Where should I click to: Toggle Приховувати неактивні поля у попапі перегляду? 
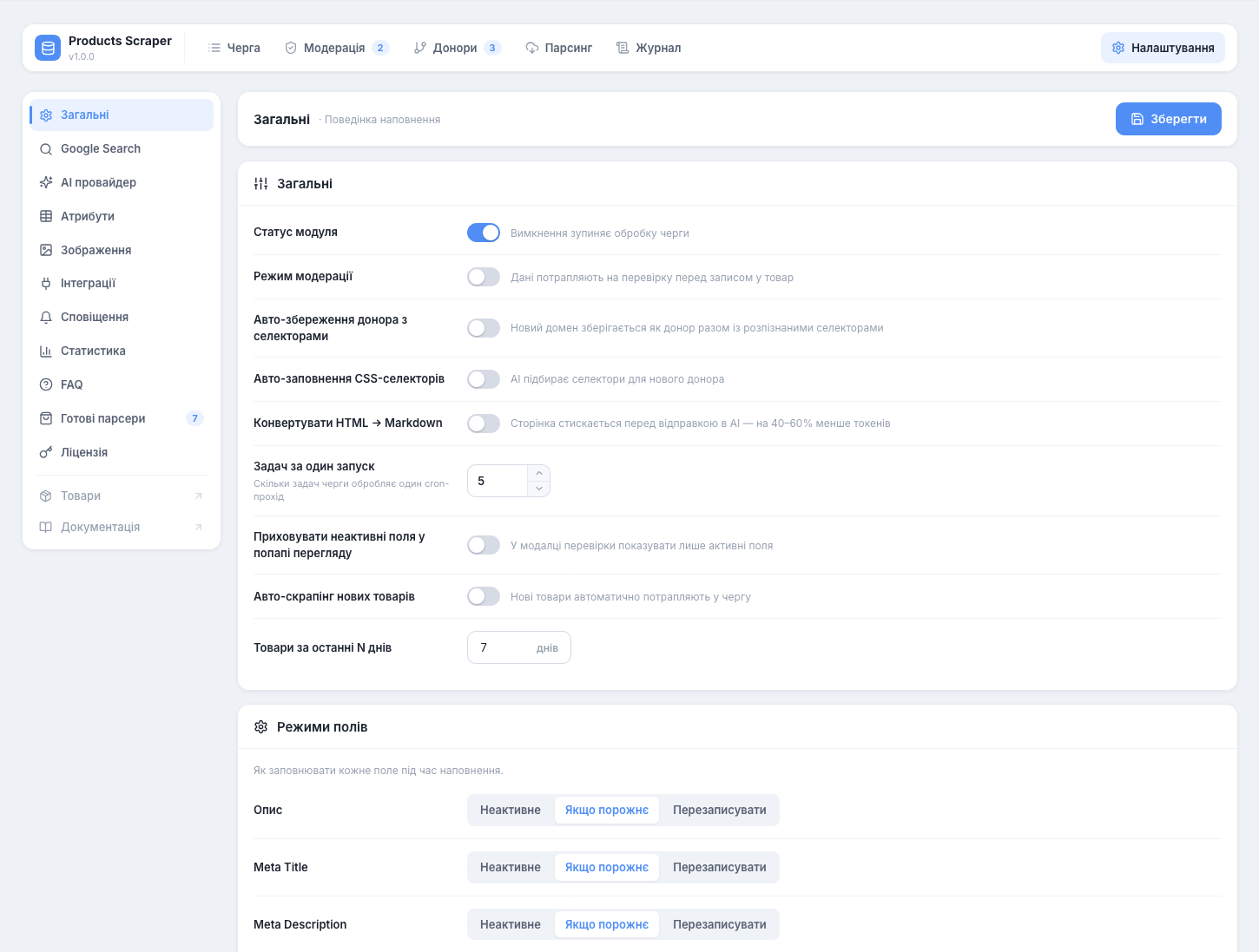tap(484, 545)
